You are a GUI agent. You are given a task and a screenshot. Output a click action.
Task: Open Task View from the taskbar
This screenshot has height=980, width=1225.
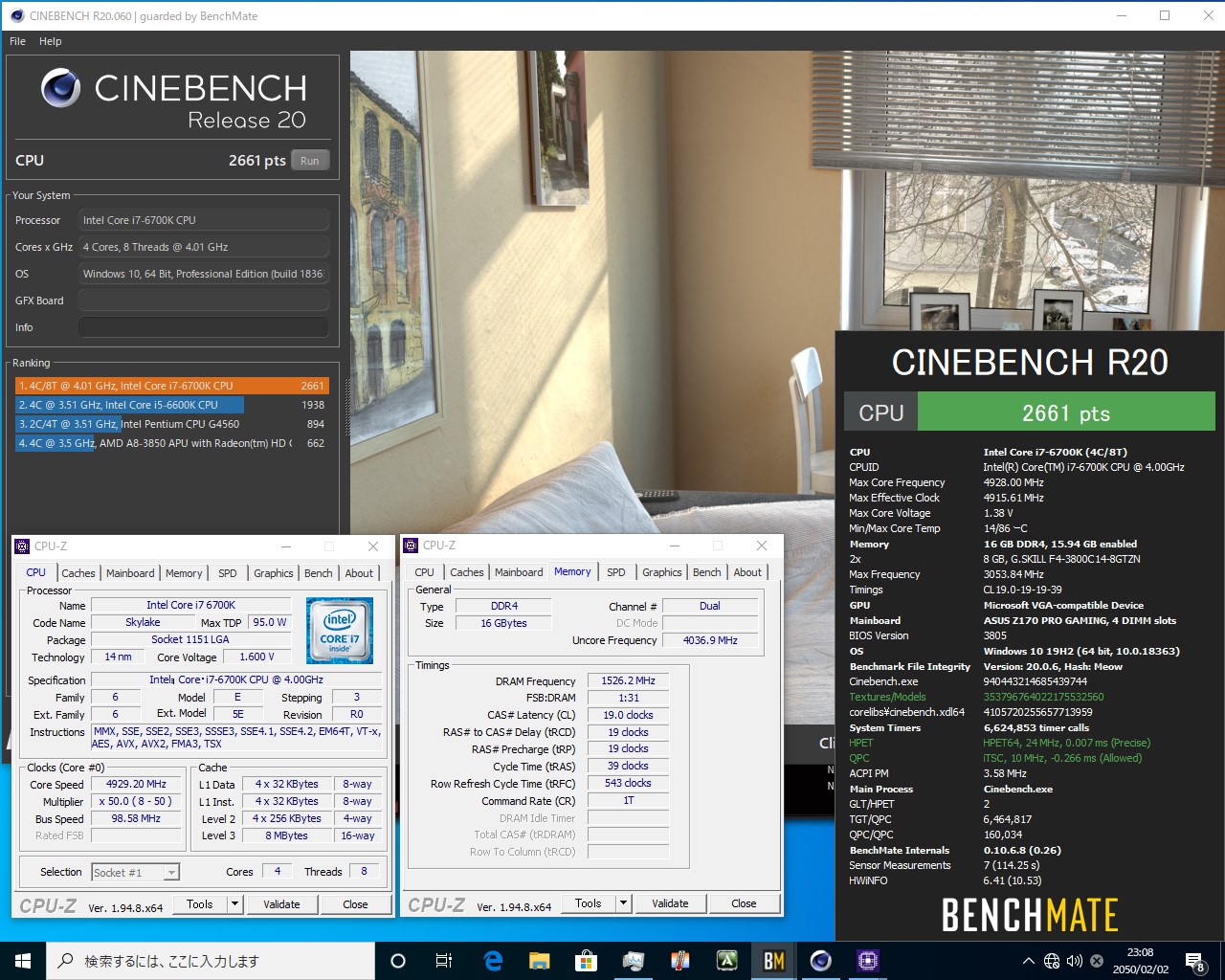(x=444, y=961)
